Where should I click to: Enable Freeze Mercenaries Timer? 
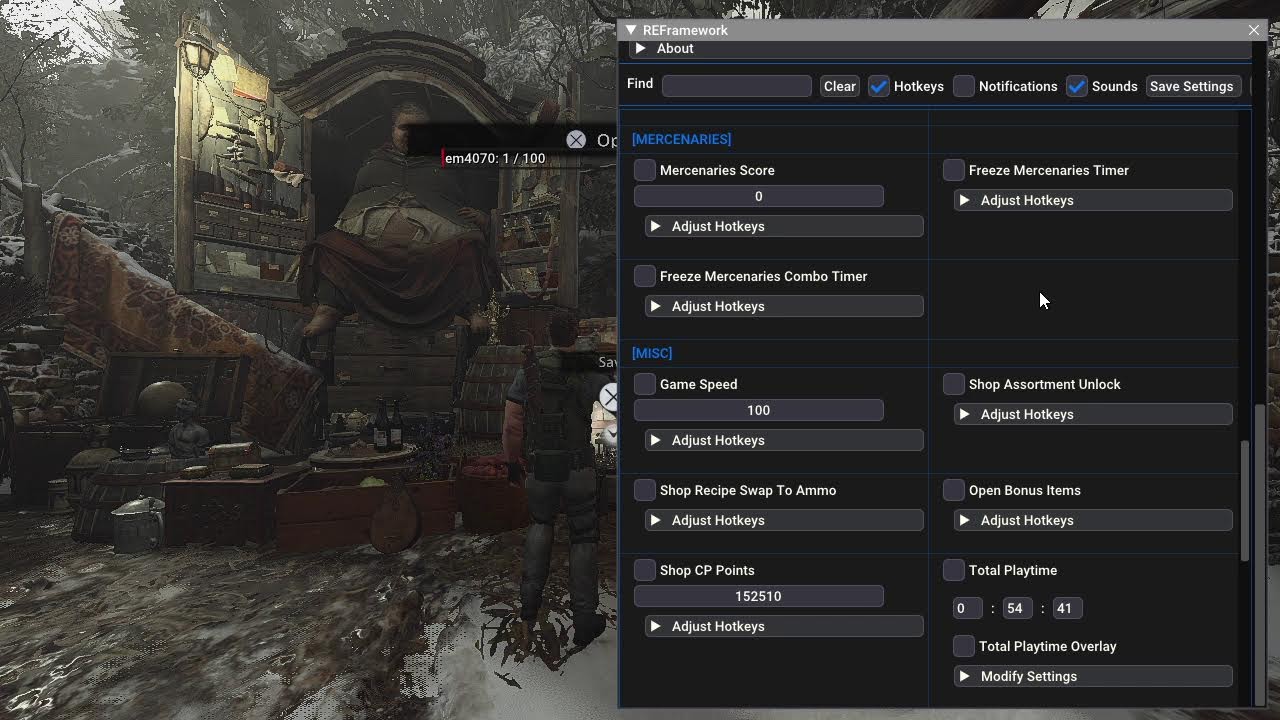pyautogui.click(x=954, y=170)
